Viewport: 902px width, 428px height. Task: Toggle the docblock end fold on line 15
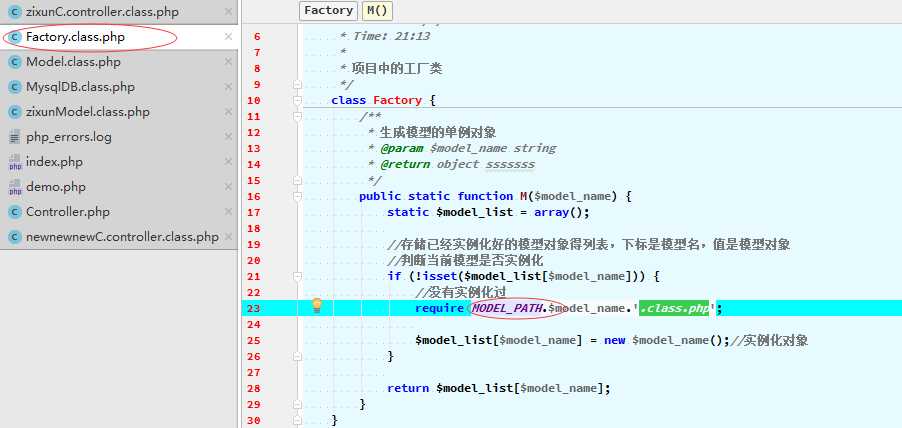click(x=297, y=181)
